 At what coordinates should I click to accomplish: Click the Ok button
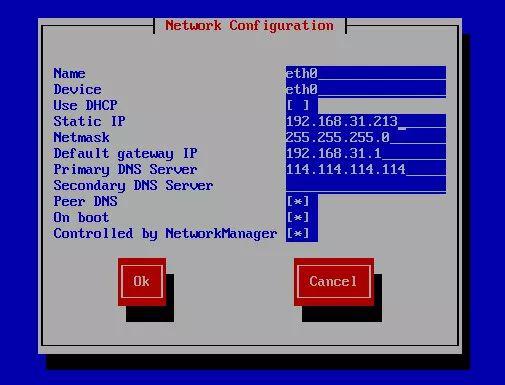(x=142, y=282)
